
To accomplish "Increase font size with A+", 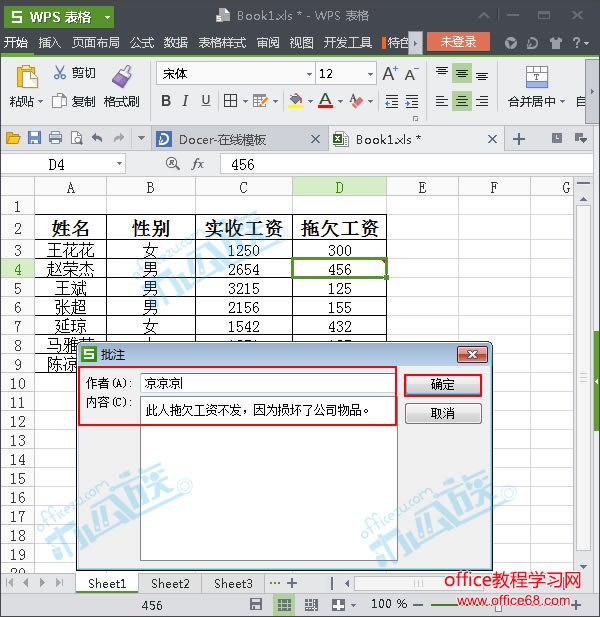I will (x=390, y=74).
